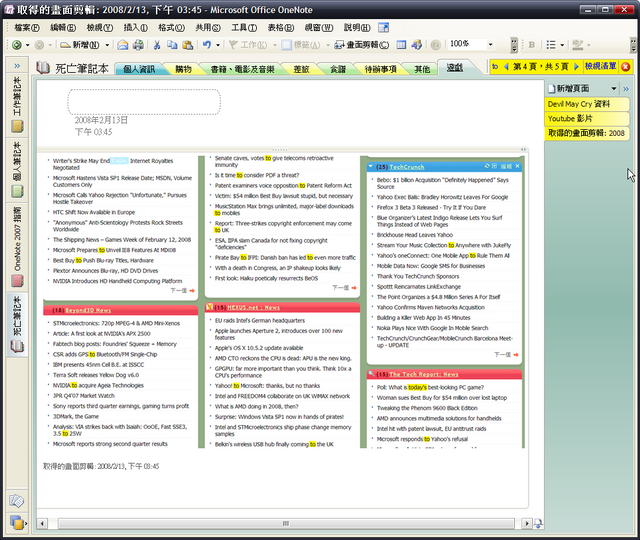Viewport: 640px width, 540px height.
Task: Click the icon beside 說明(H) on the menu bar
Action: click(383, 28)
